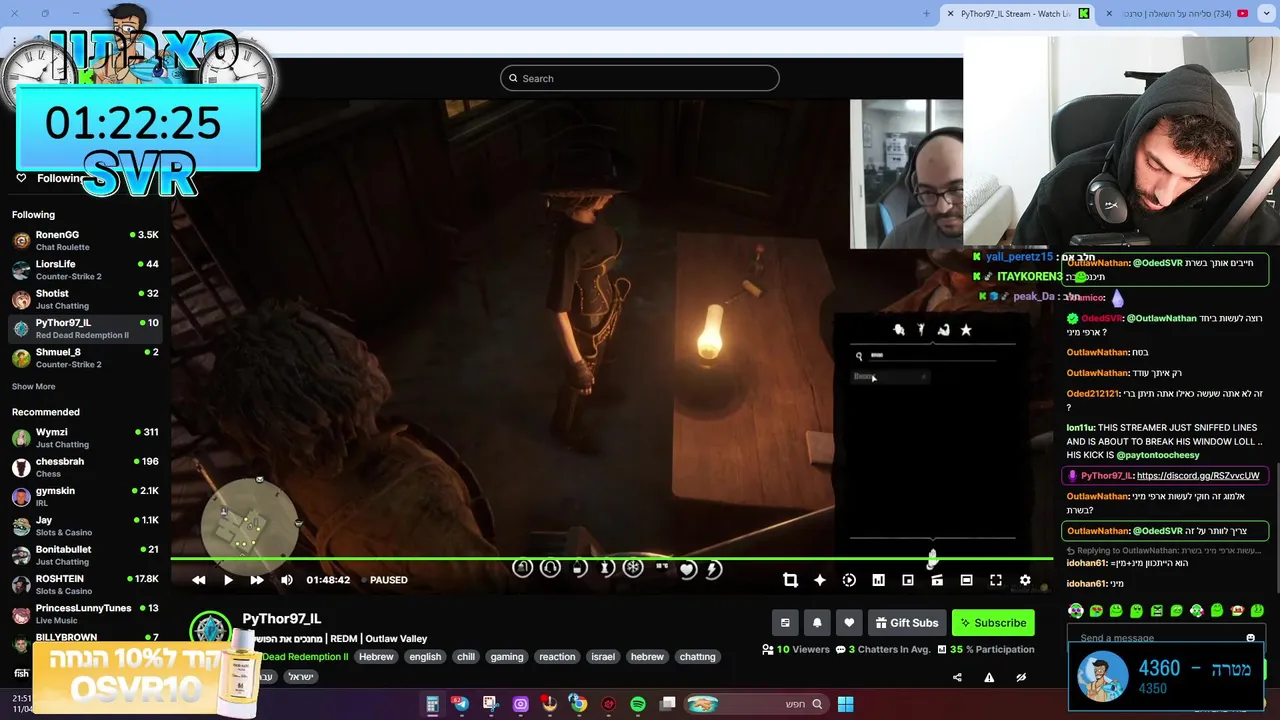Enter fullscreen mode in the player
Image resolution: width=1280 pixels, height=720 pixels.
pyautogui.click(x=996, y=580)
